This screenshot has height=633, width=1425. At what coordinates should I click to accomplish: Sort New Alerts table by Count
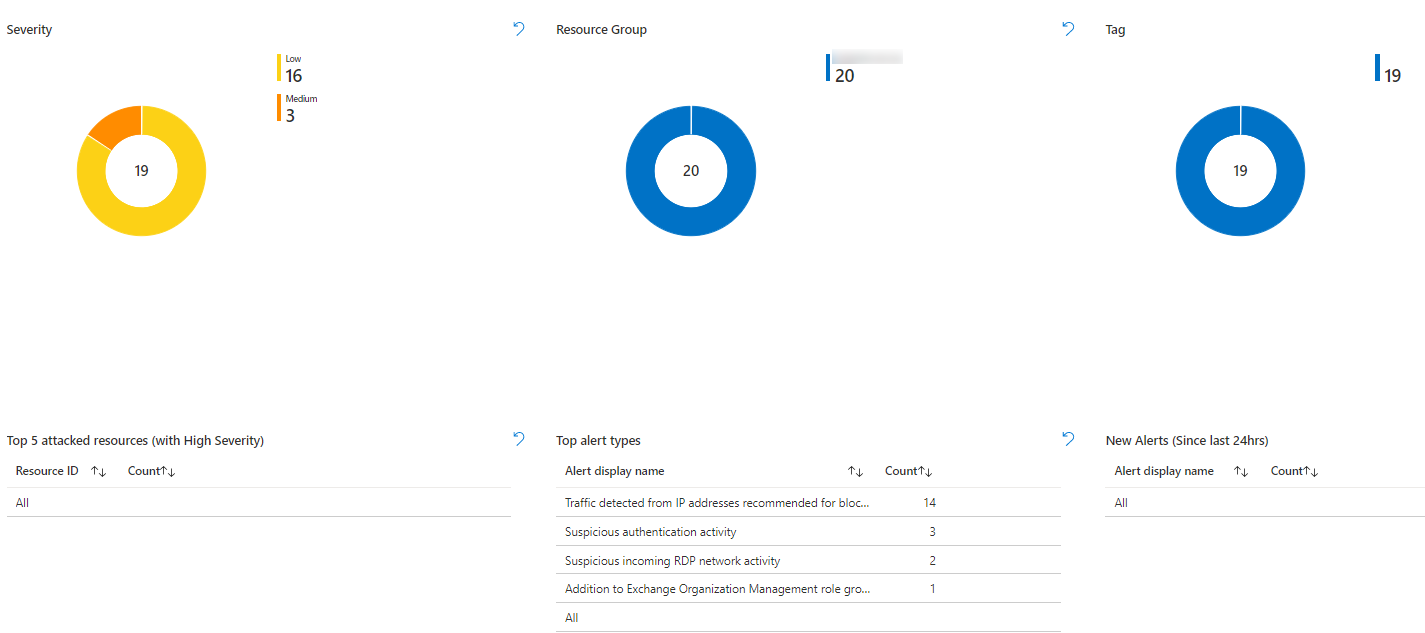1310,471
